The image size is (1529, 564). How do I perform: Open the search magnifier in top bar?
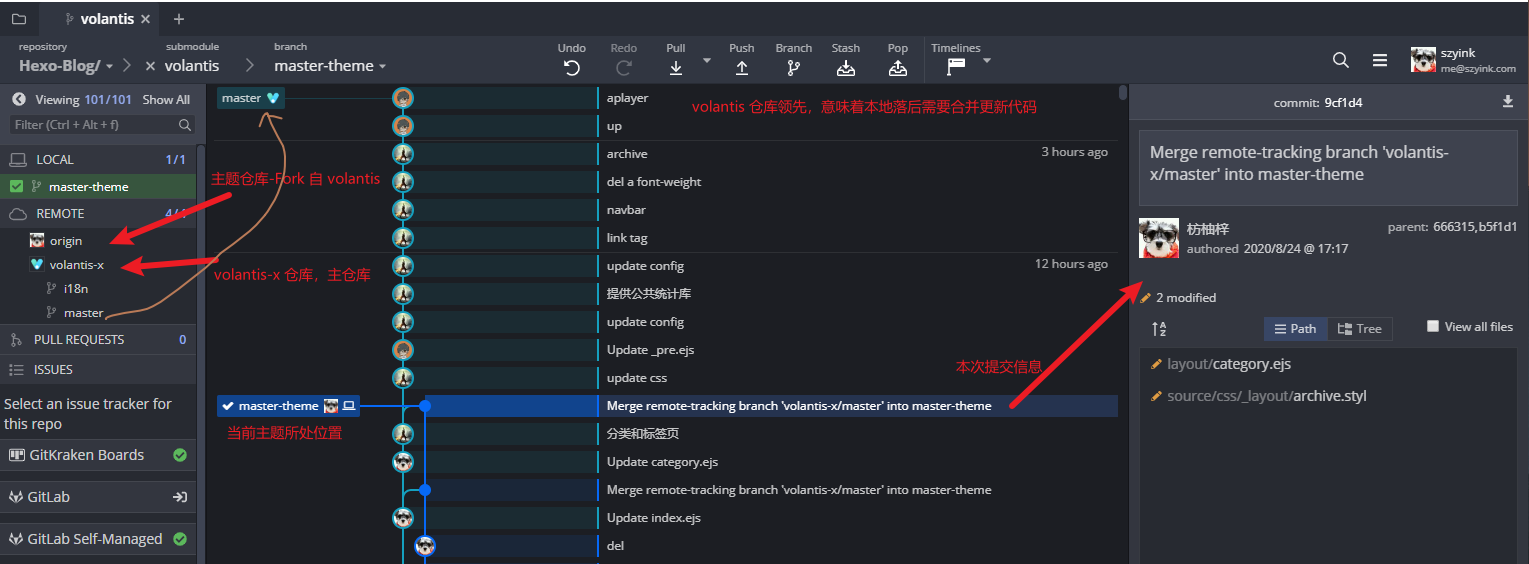[1341, 60]
